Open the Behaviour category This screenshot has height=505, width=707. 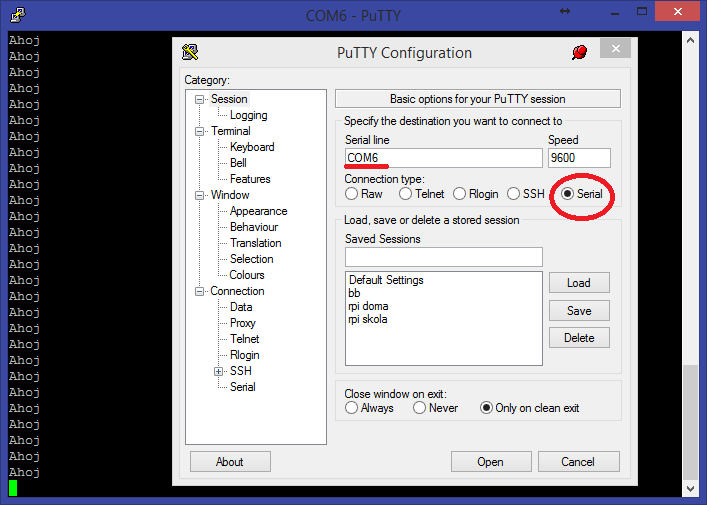coord(254,227)
